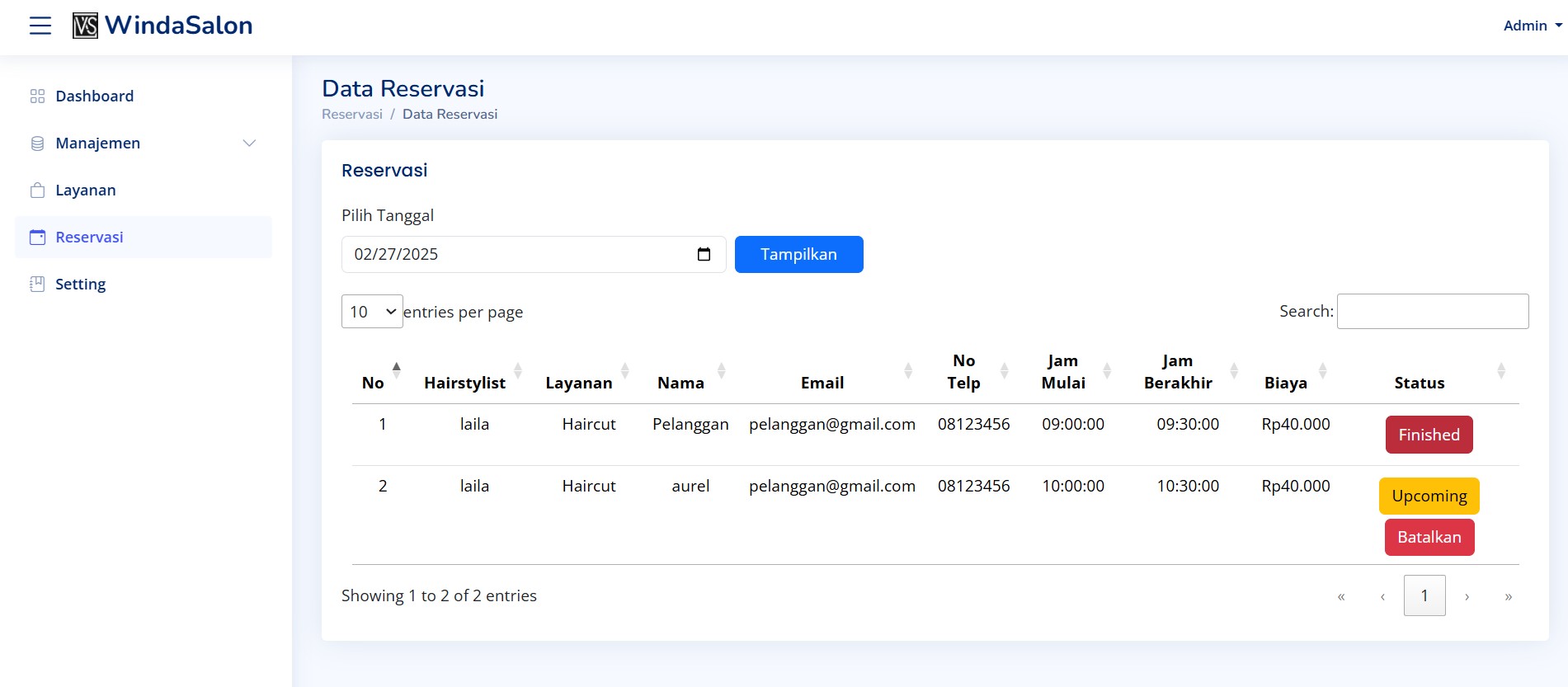Screen dimensions: 1568x687
Task: Sort by Hairstylist column arrows
Action: (x=518, y=371)
